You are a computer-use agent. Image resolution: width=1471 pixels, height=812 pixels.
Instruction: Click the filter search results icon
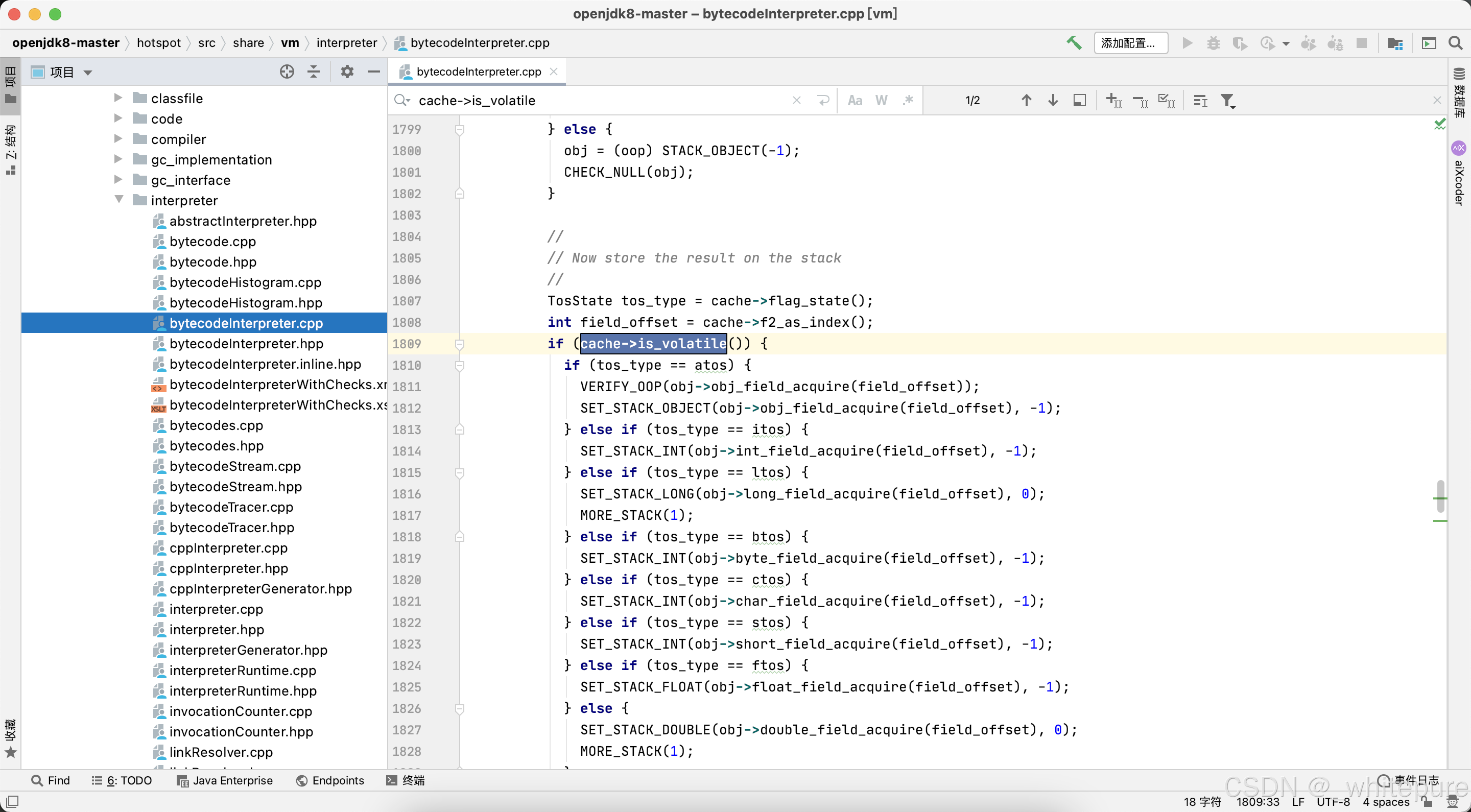[1227, 101]
